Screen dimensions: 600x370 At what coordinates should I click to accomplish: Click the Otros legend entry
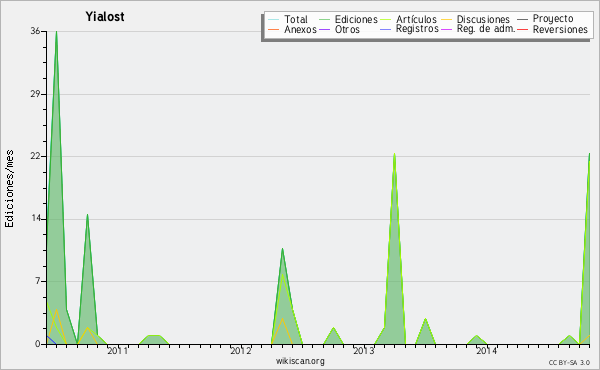click(x=339, y=29)
